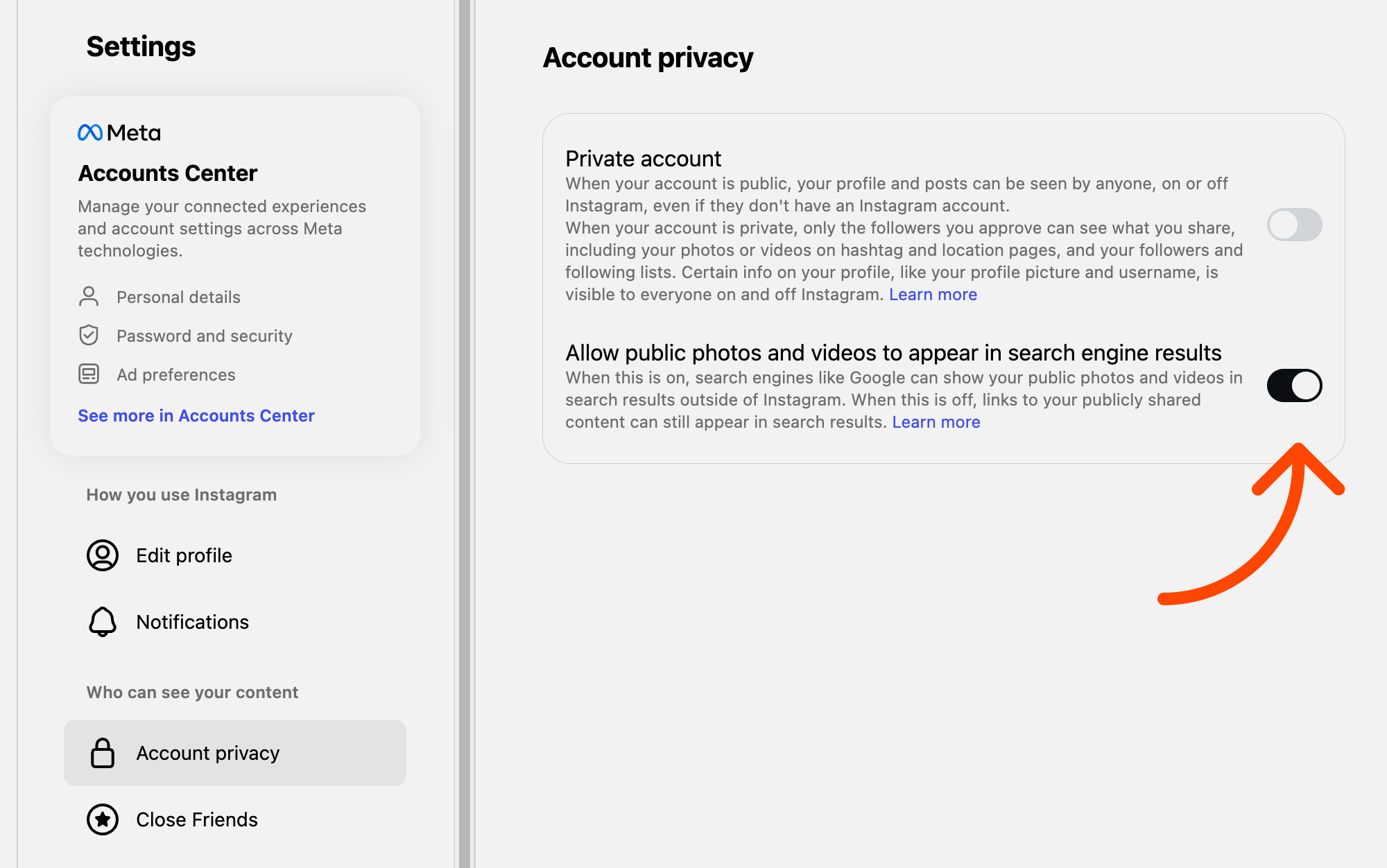This screenshot has height=868, width=1387.
Task: Select Account privacy in sidebar
Action: (x=235, y=753)
